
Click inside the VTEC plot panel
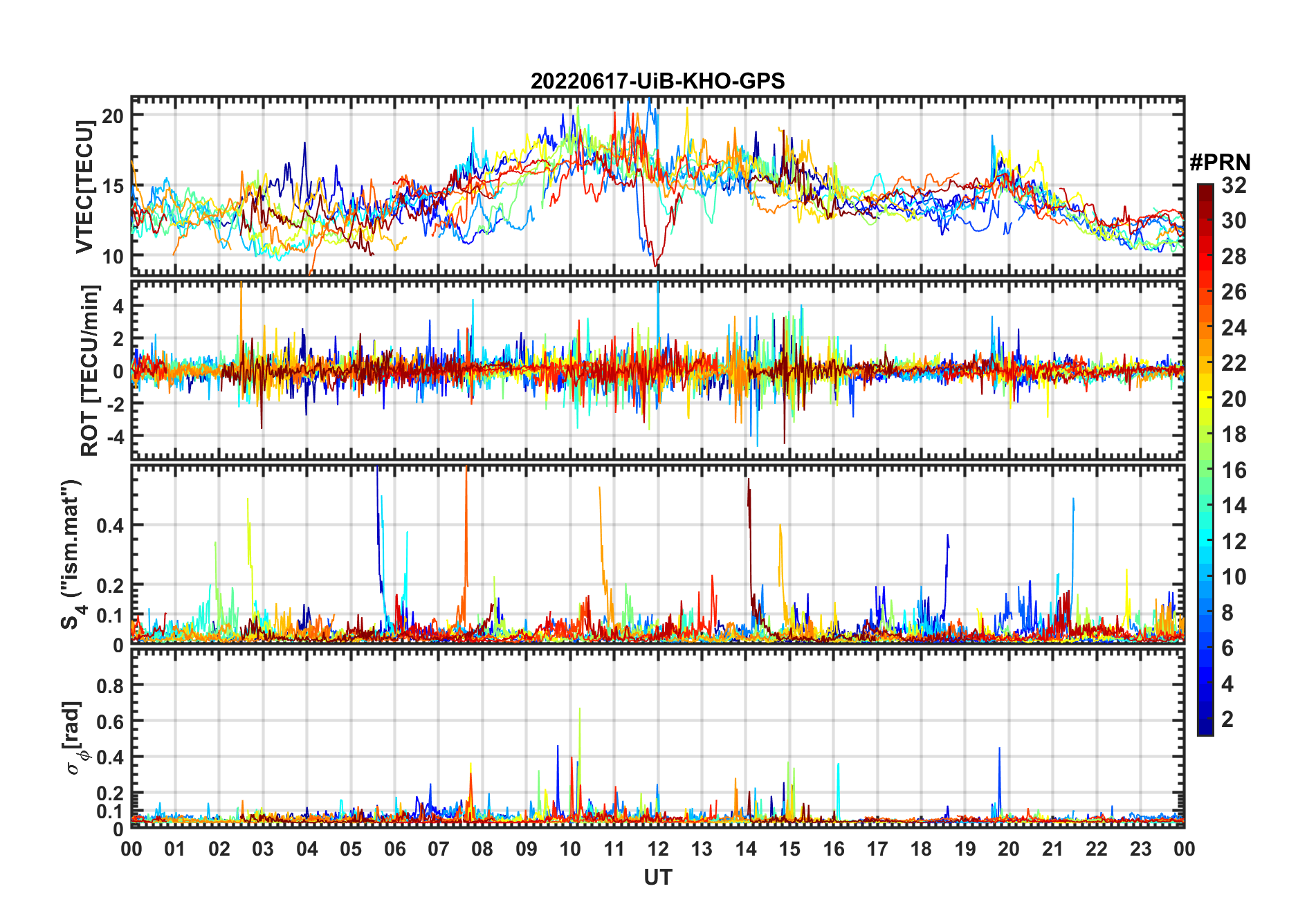coord(657,186)
